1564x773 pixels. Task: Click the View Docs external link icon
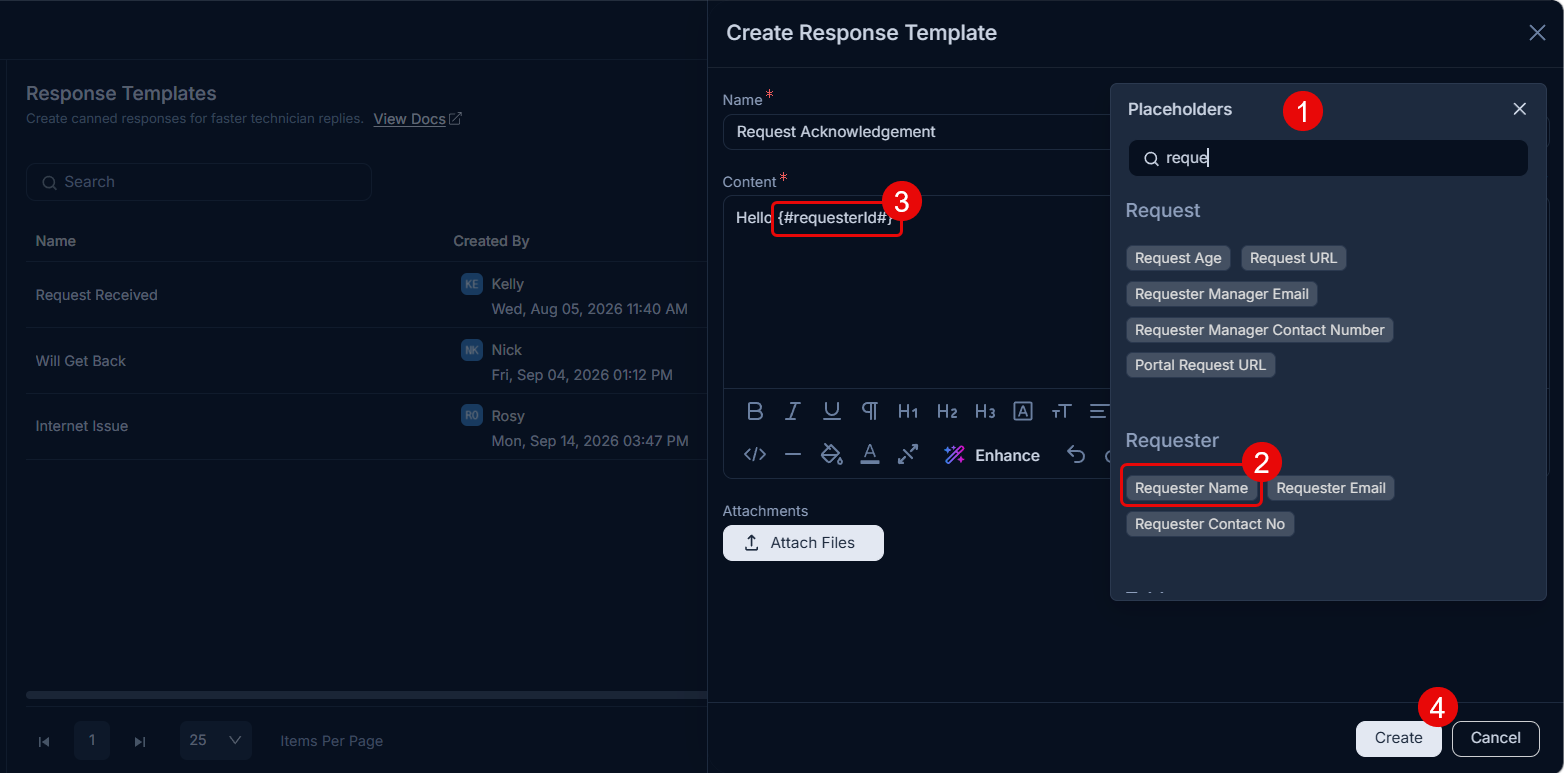pos(455,119)
